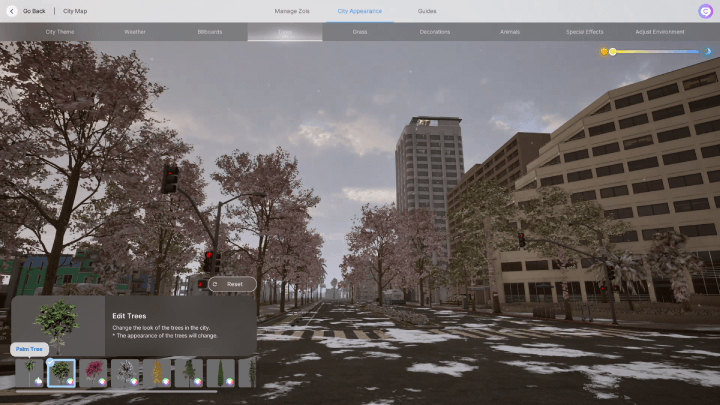
Task: Switch to the Manage Zois tab
Action: tap(292, 10)
